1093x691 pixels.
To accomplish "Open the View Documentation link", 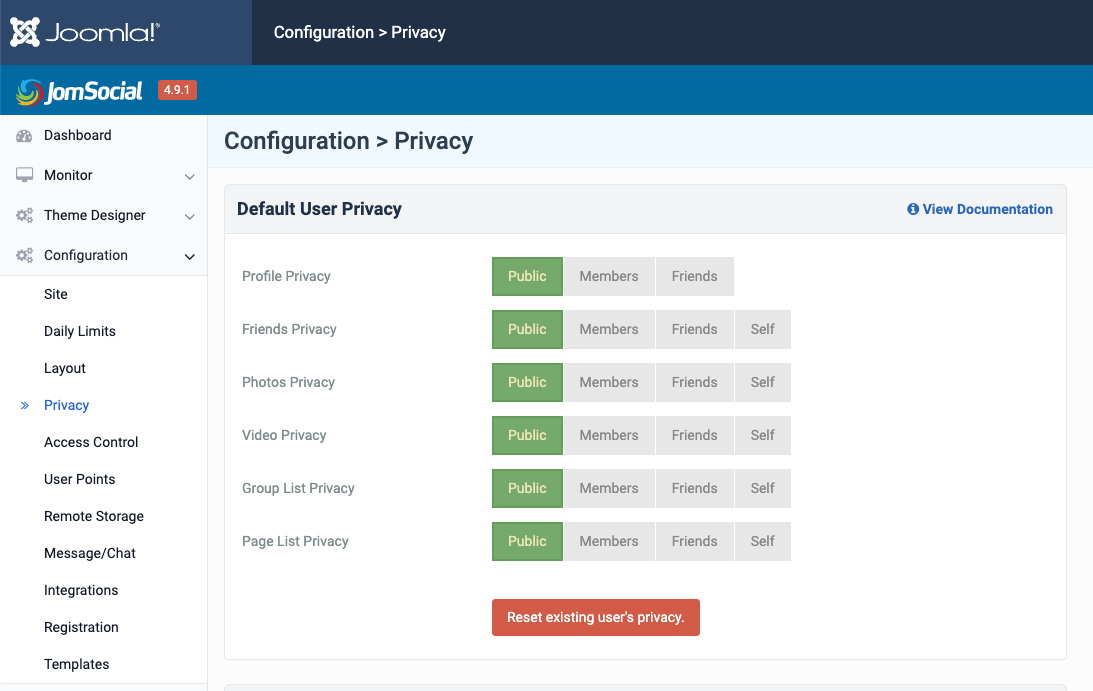I will click(x=987, y=209).
